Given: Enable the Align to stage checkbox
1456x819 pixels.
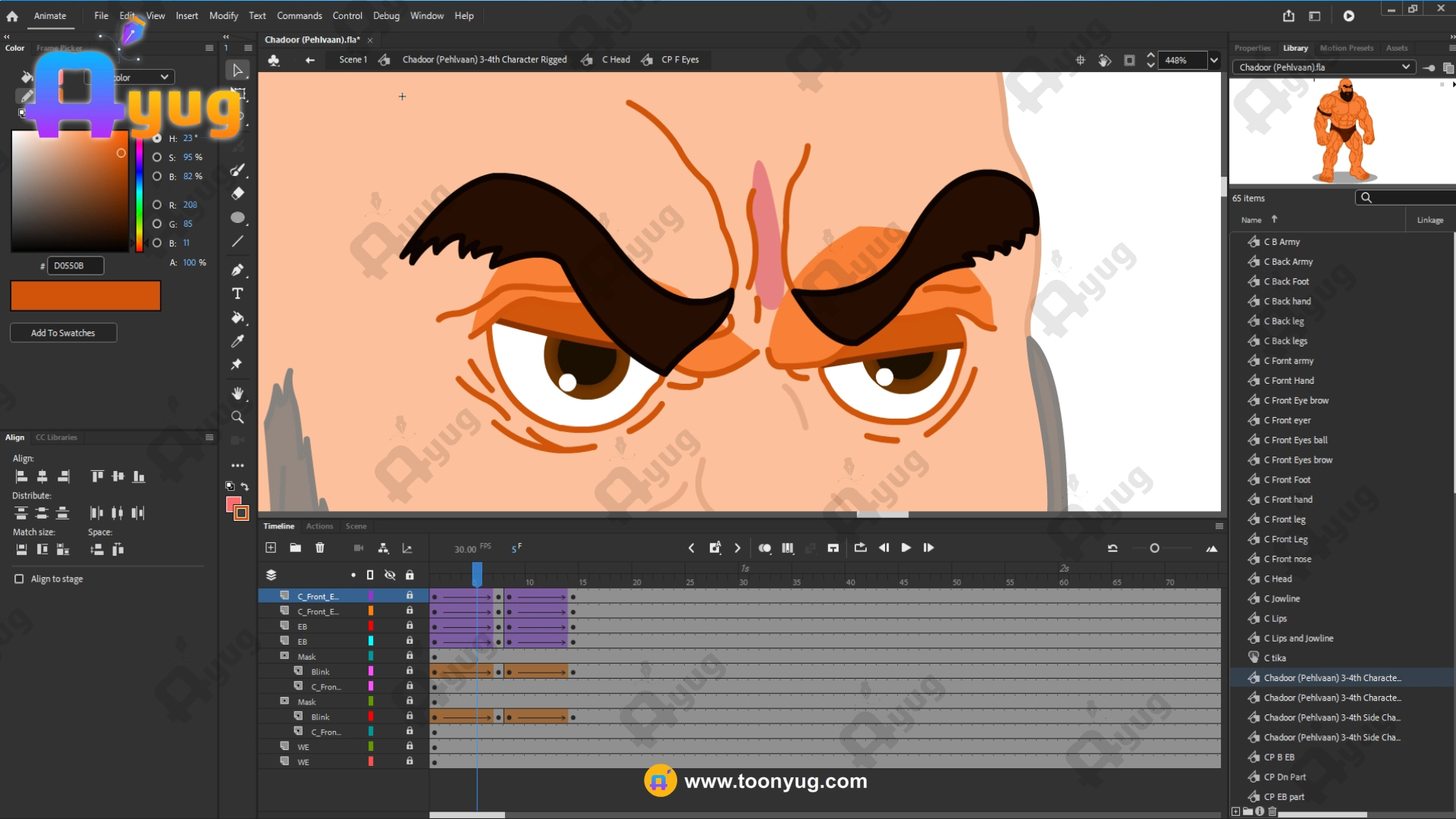Looking at the screenshot, I should click(19, 579).
